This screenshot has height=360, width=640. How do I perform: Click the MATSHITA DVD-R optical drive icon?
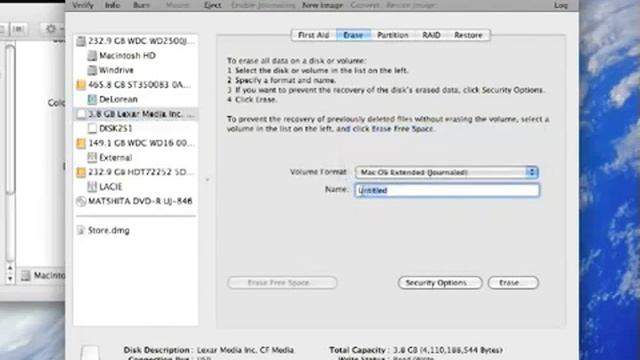point(81,201)
